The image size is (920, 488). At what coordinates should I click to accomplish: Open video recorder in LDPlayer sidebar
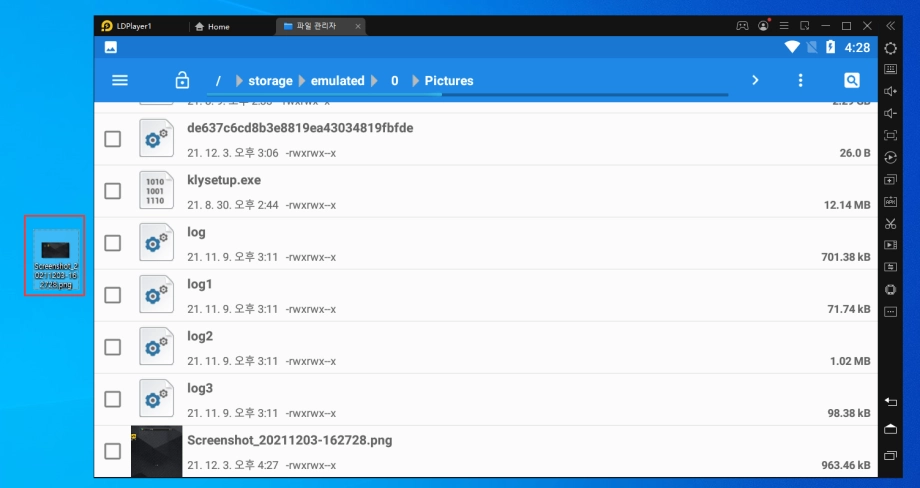[891, 245]
